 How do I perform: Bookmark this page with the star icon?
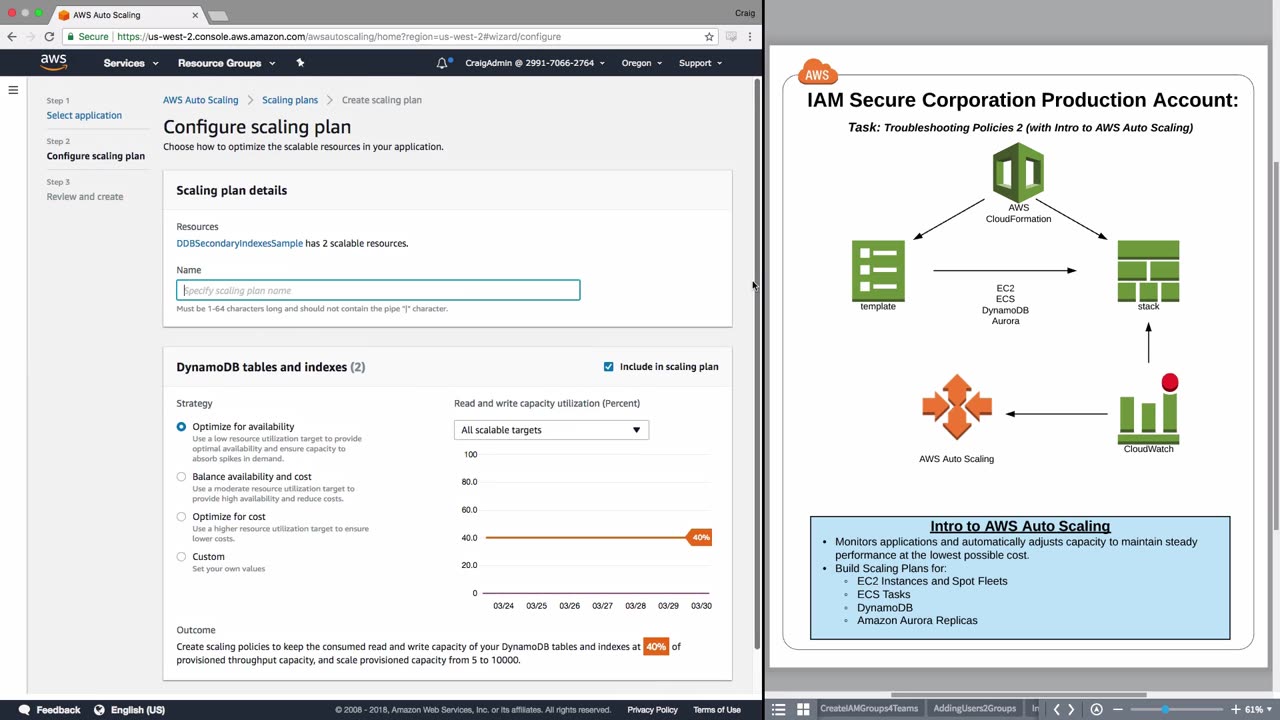point(709,37)
